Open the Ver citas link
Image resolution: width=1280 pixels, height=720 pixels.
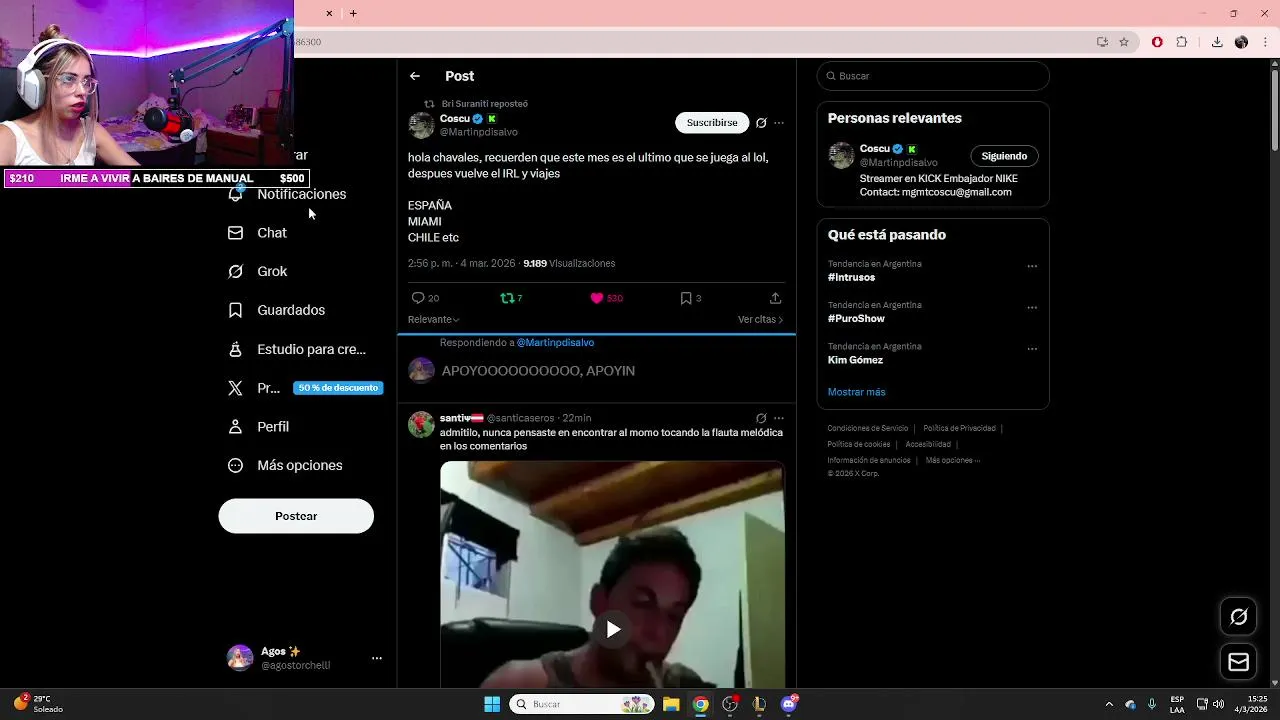pos(760,320)
